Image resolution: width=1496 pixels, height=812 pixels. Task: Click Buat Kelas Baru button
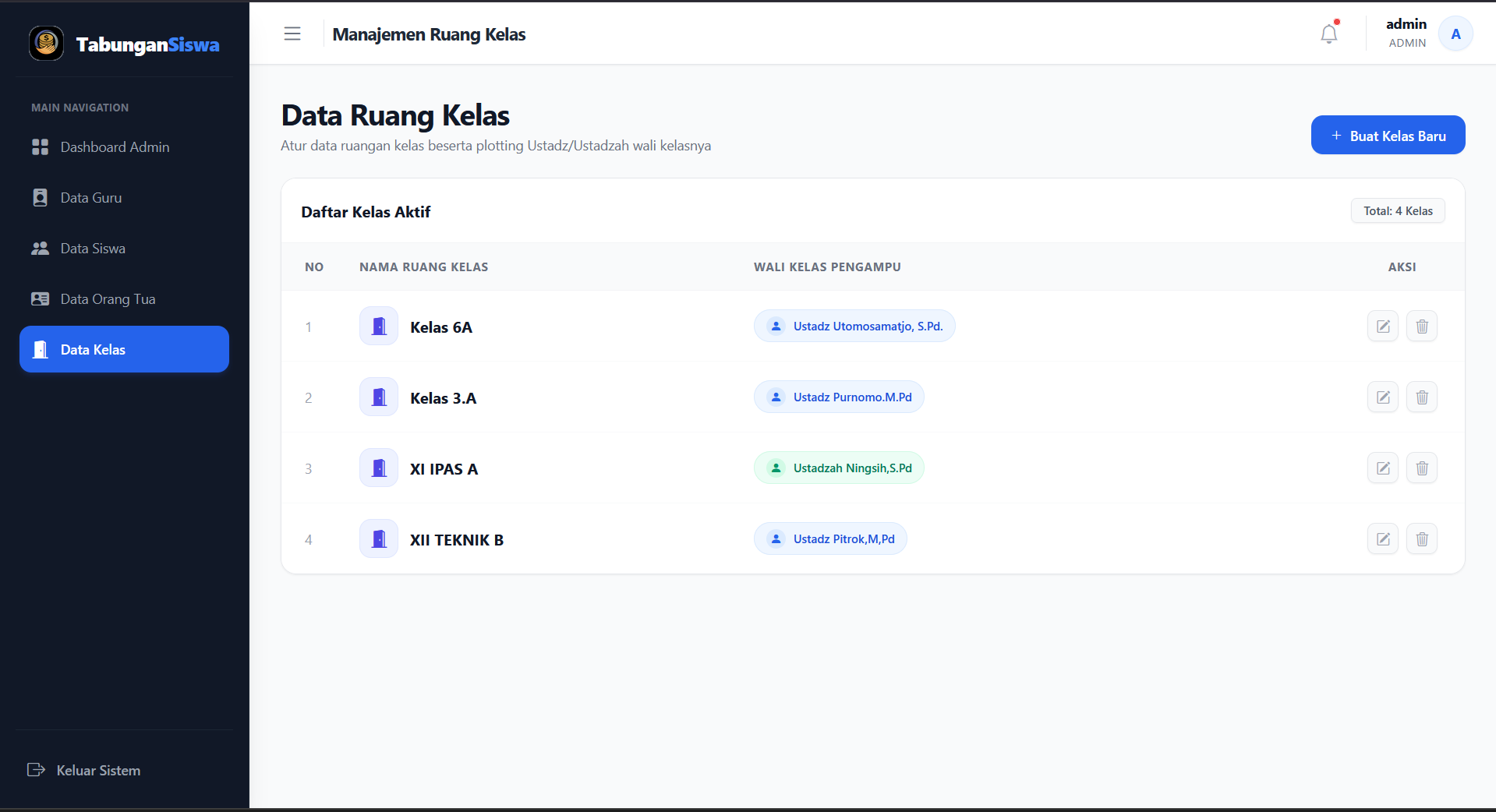1388,135
